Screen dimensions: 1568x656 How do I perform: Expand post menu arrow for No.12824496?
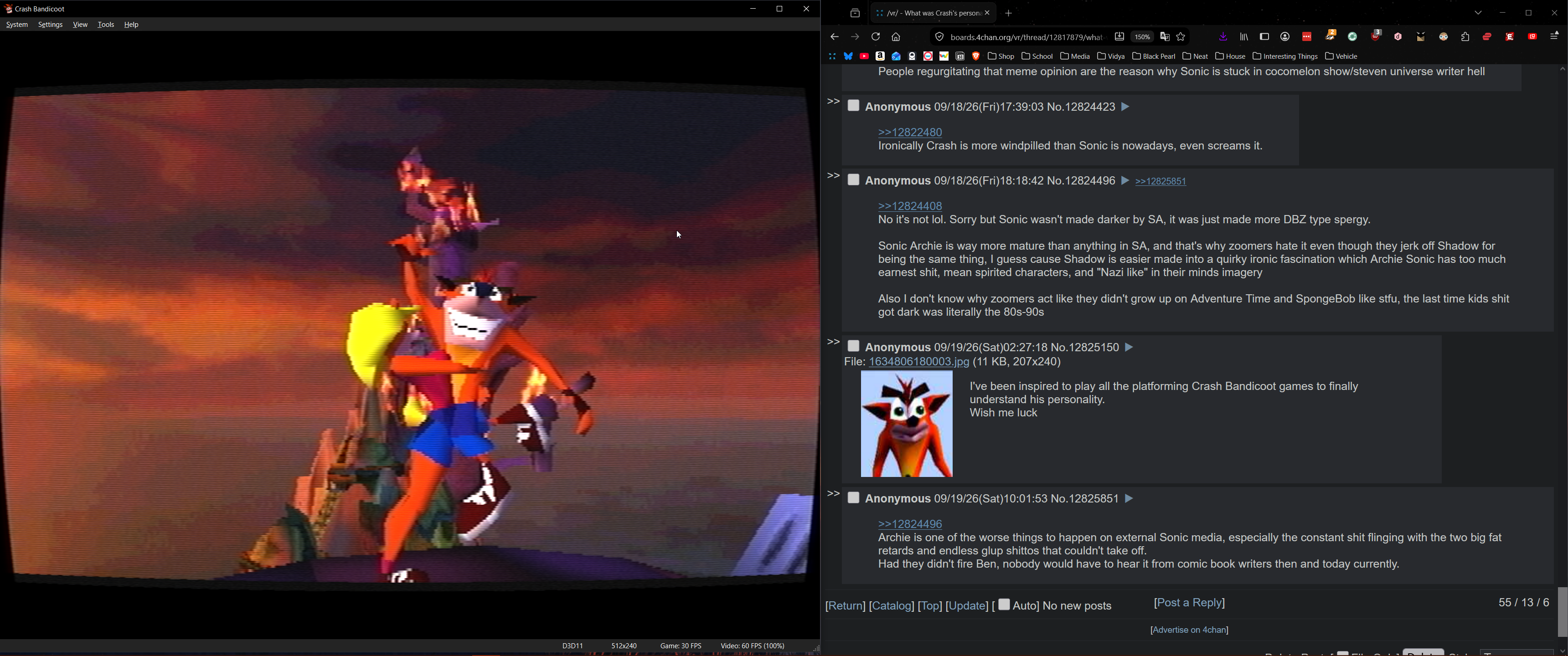coord(1124,181)
